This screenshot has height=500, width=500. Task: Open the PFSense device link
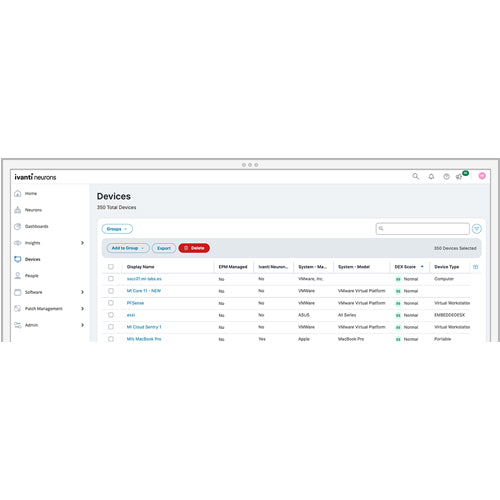[135, 303]
